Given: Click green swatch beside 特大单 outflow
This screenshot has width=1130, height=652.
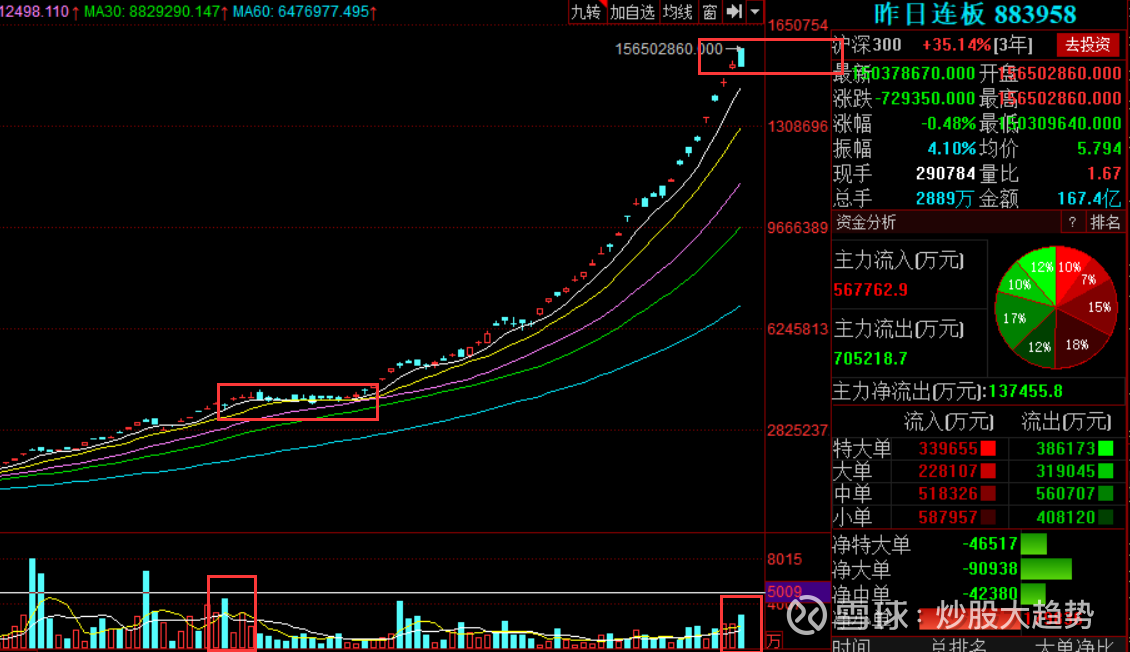Looking at the screenshot, I should [1105, 449].
